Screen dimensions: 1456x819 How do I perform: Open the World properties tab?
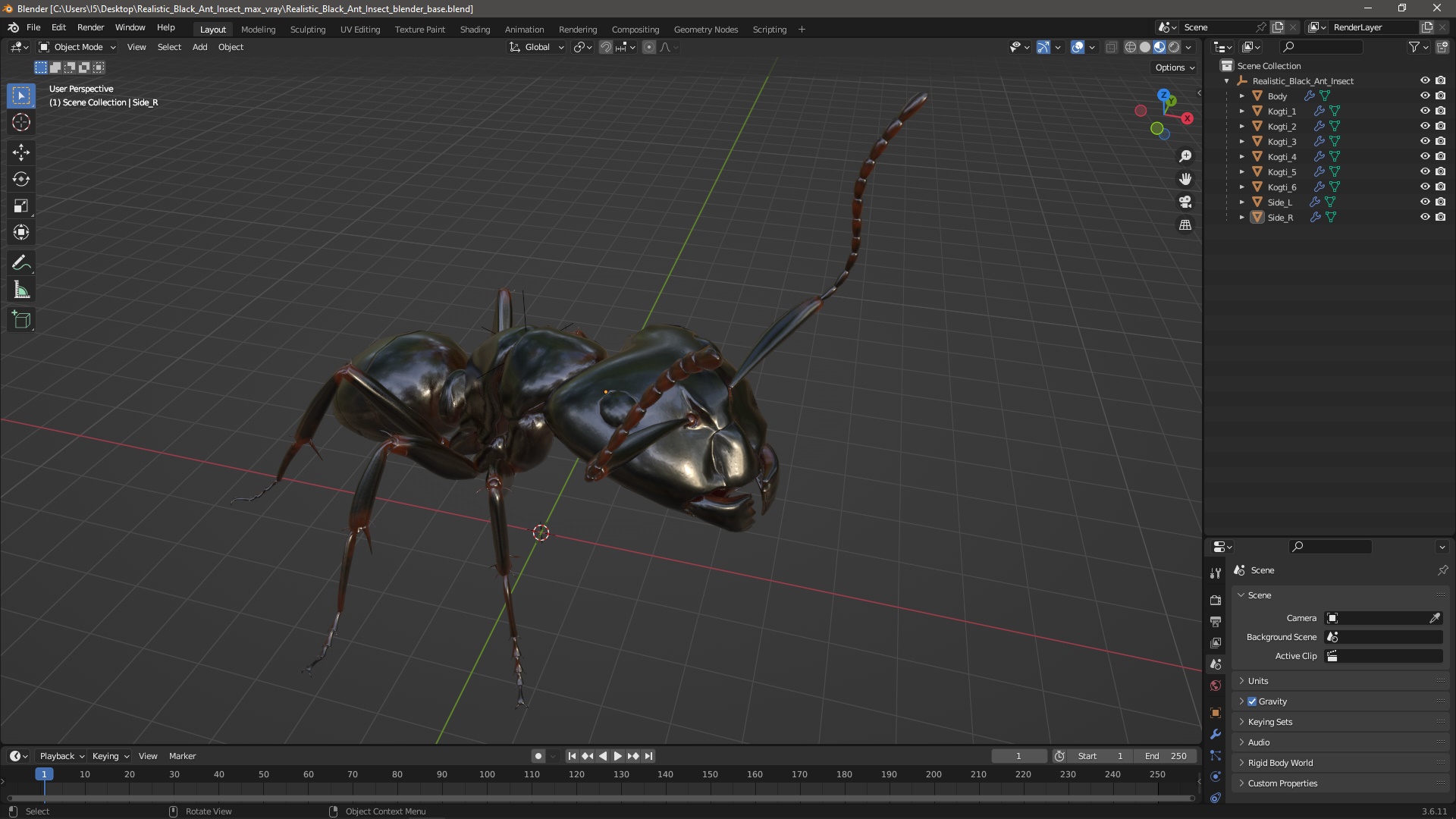click(1216, 686)
